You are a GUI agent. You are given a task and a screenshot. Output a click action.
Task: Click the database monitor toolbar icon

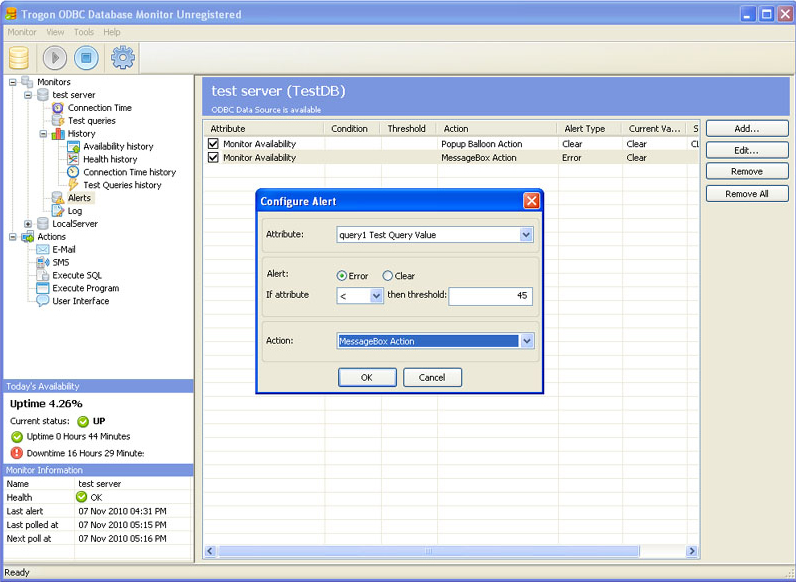[19, 58]
